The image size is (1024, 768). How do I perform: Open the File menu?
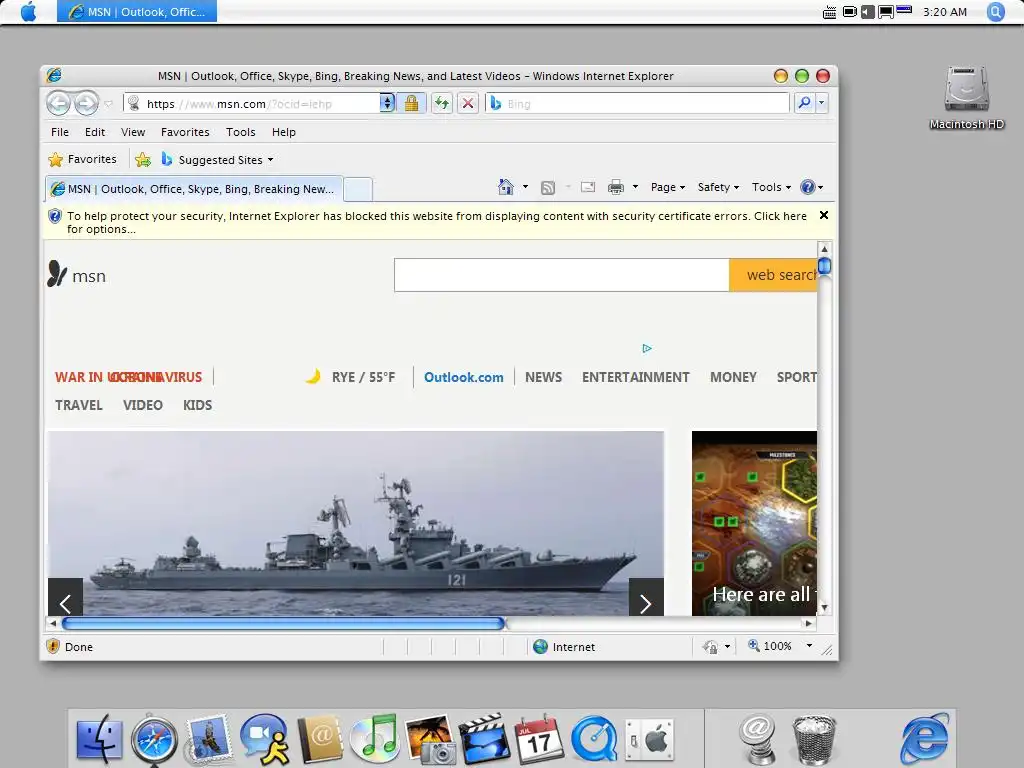pos(59,132)
